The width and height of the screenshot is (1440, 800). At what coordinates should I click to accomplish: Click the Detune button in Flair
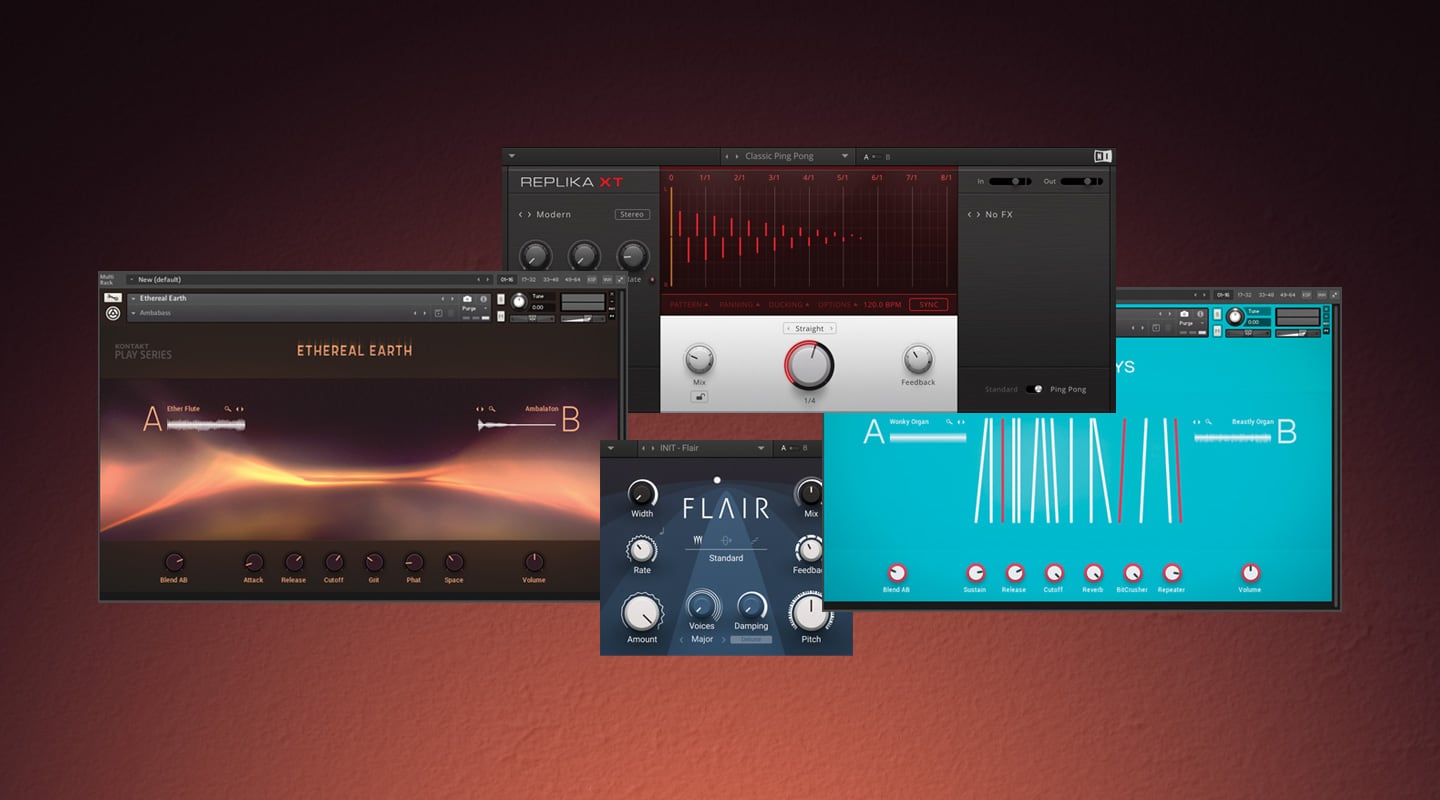(751, 639)
